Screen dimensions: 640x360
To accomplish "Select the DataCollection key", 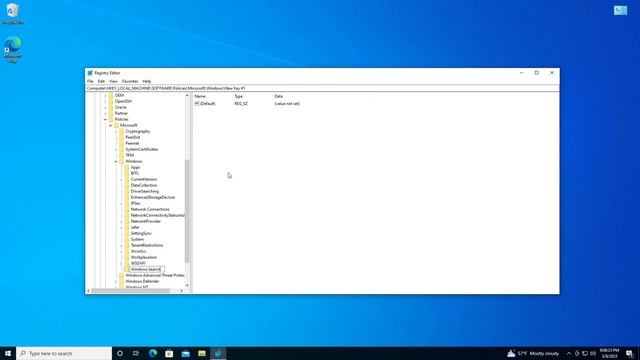I will click(x=144, y=185).
